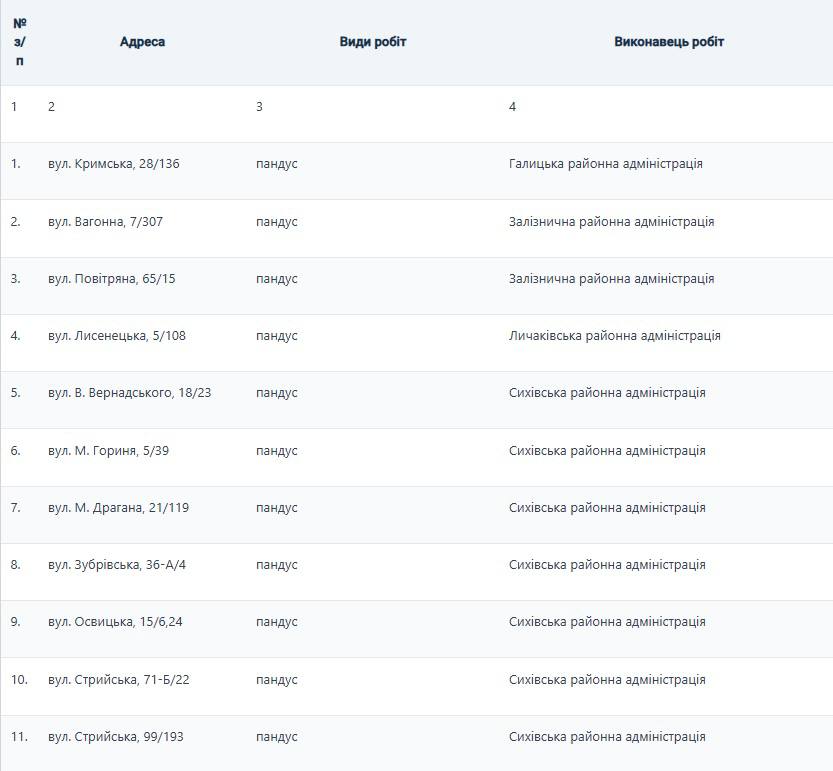The width and height of the screenshot is (833, 771).
Task: Select address вул. М. Драгана, 21/119
Action: (x=118, y=508)
